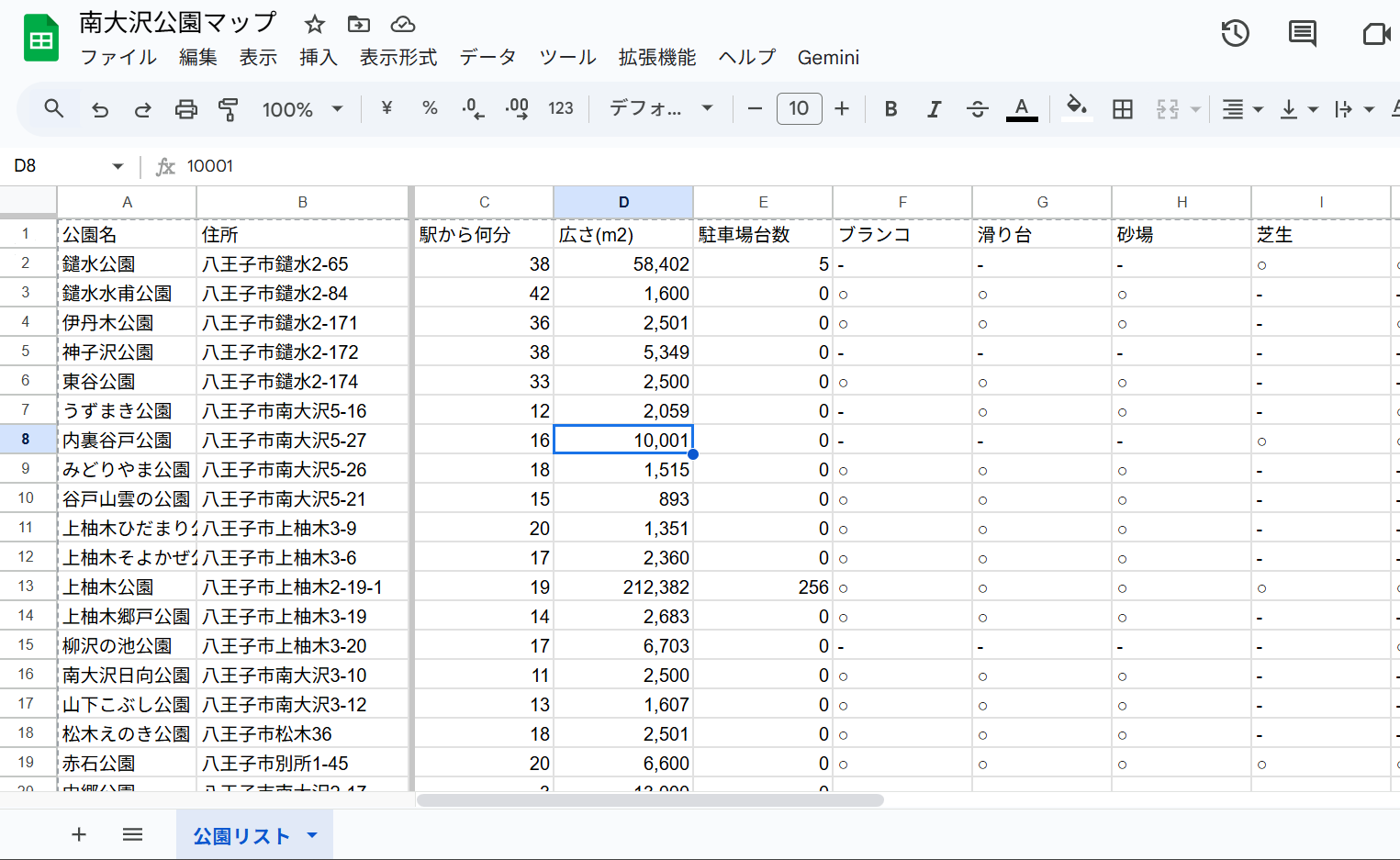Select column D header
The height and width of the screenshot is (860, 1400).
tap(623, 202)
